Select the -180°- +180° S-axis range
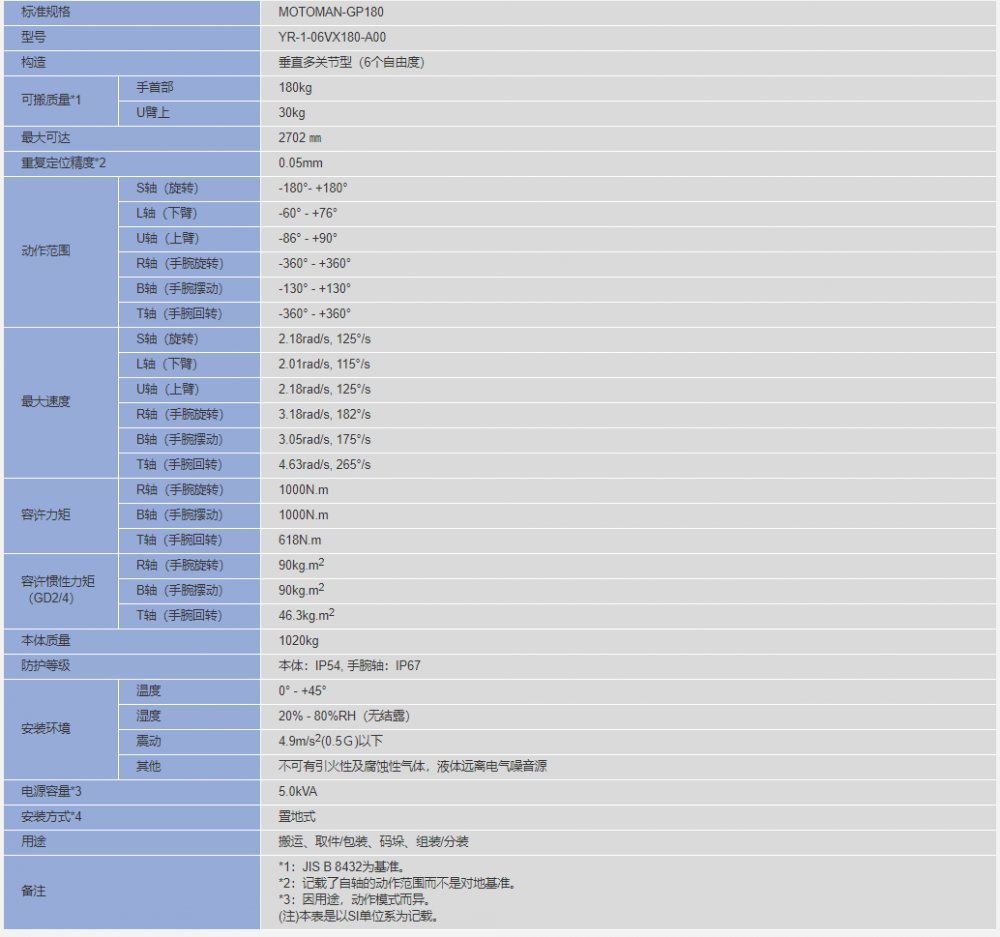 312,188
